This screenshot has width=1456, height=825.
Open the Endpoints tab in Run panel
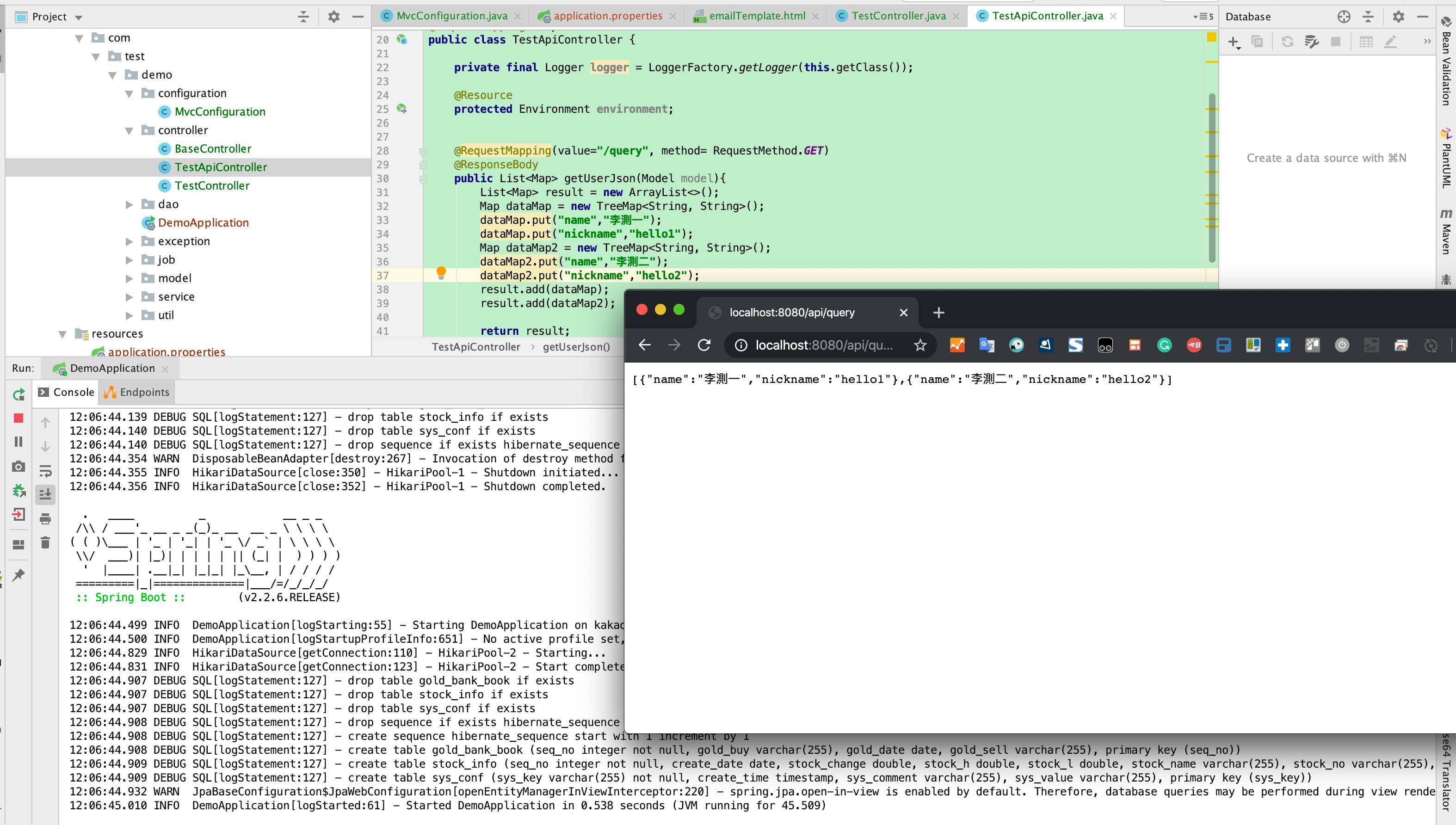[x=136, y=392]
